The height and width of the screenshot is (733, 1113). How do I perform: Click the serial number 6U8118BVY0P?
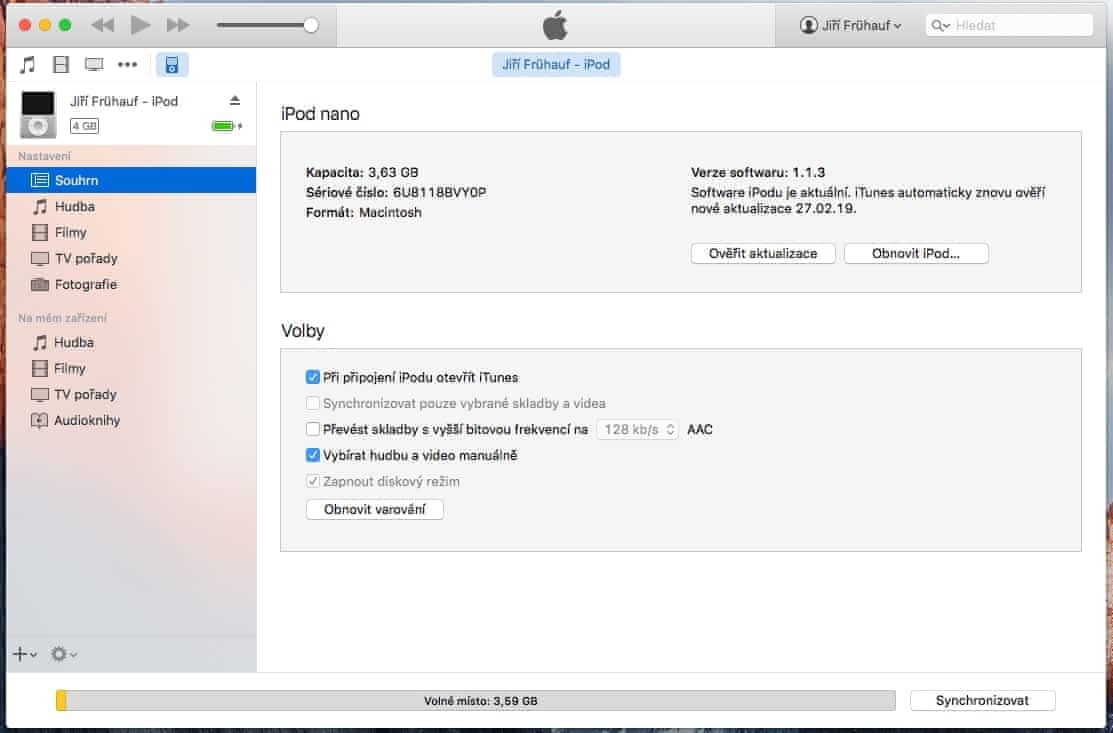point(439,192)
